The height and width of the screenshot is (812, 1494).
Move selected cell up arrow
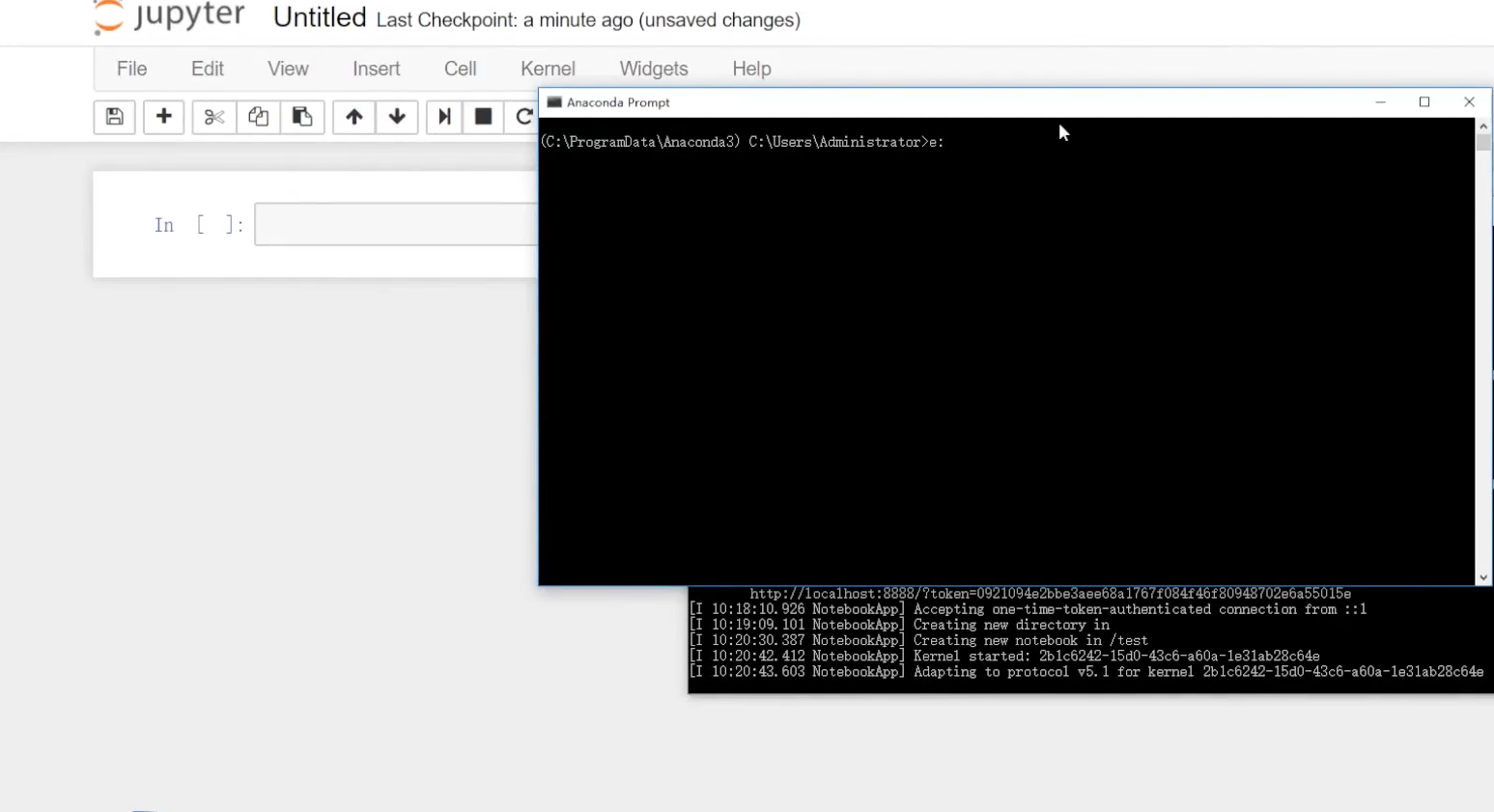click(x=353, y=117)
